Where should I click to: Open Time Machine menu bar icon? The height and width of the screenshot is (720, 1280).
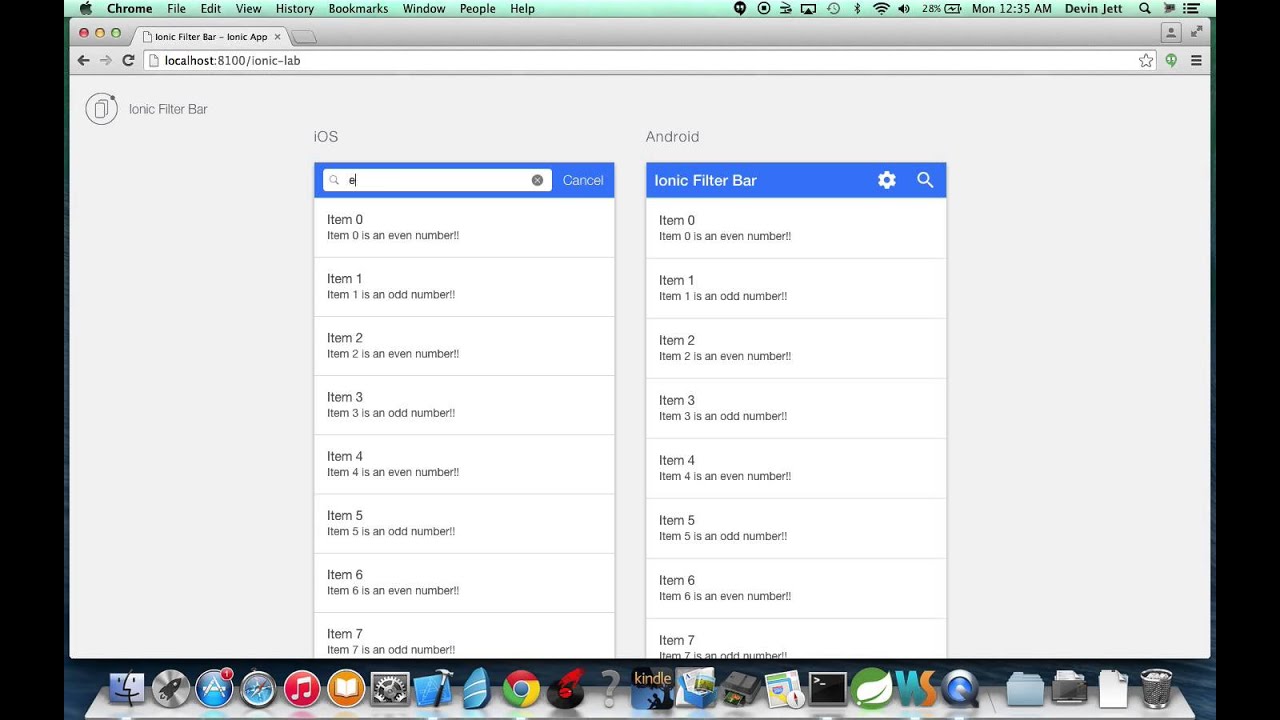coord(833,8)
